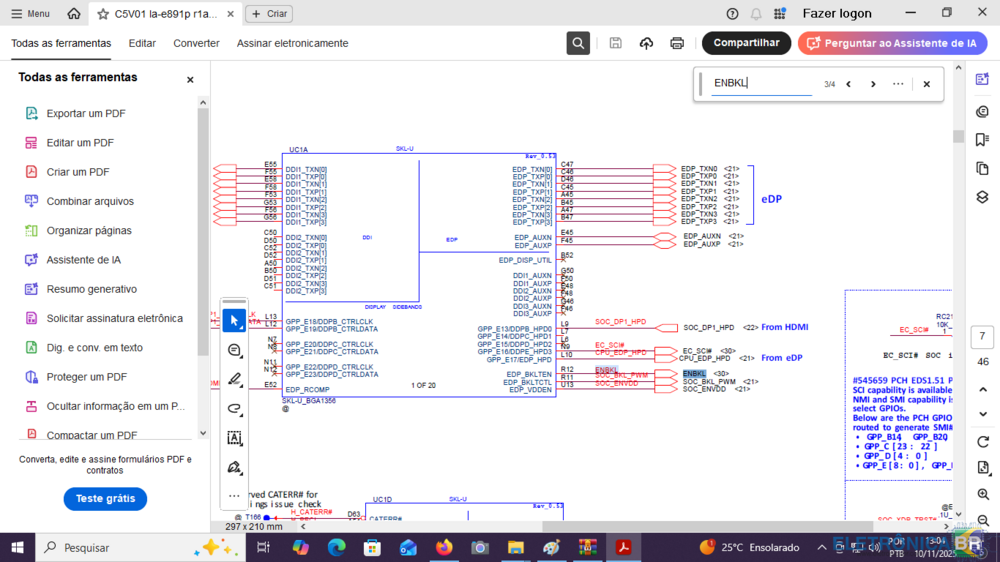Open the bookmarks panel on right rail
Screen dimensions: 1000x562
click(982, 139)
